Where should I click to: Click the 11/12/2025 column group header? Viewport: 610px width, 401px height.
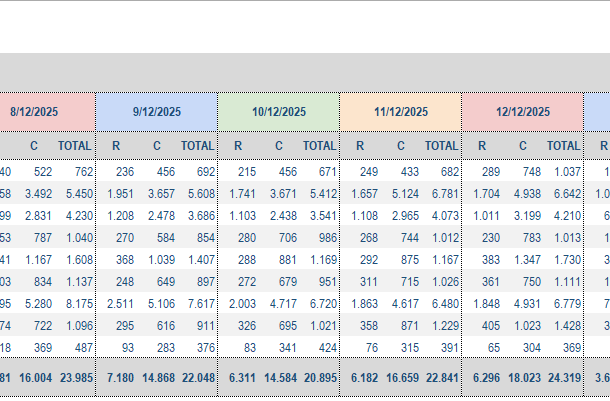pyautogui.click(x=401, y=112)
